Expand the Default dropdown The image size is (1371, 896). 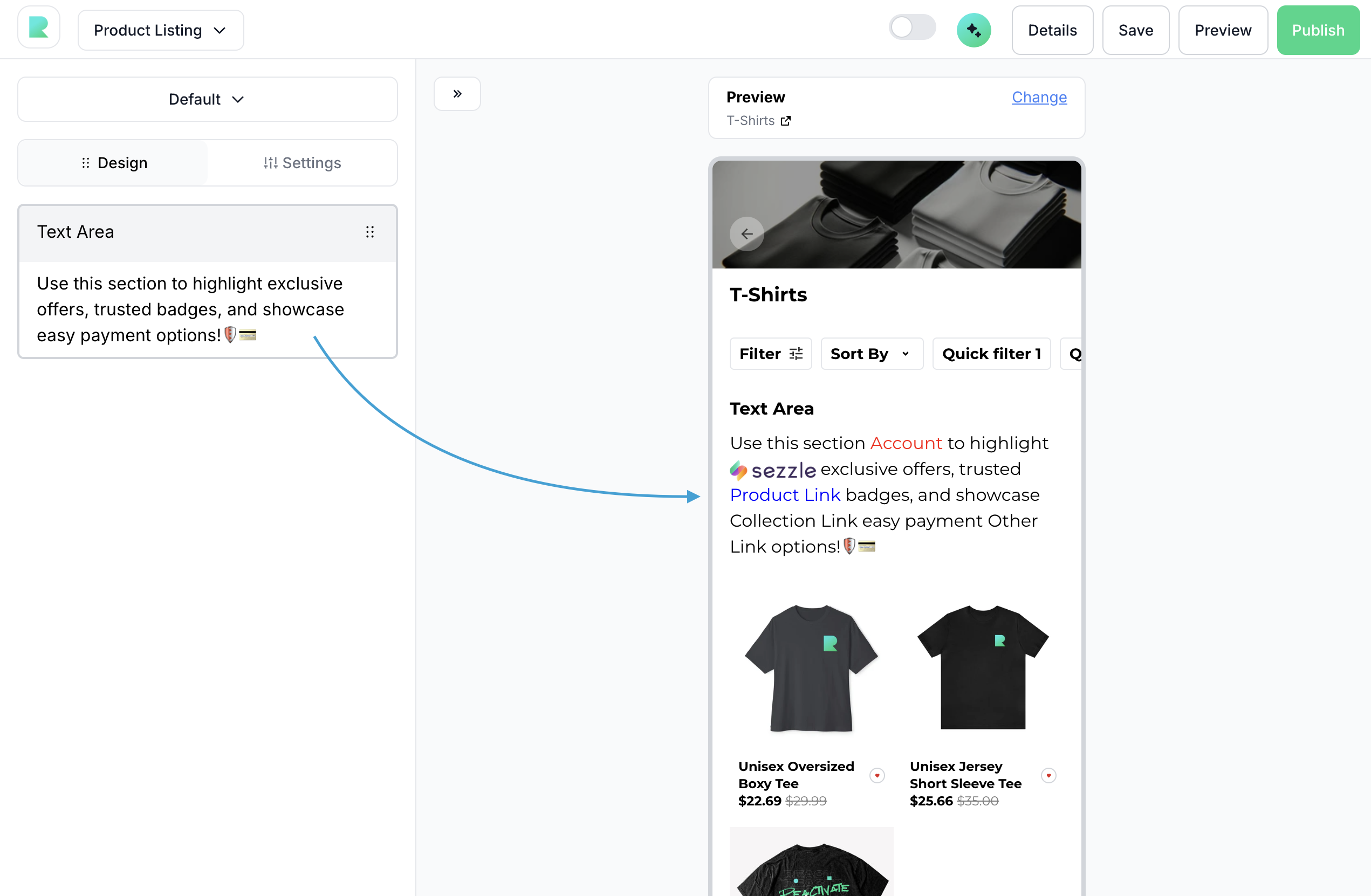(208, 99)
